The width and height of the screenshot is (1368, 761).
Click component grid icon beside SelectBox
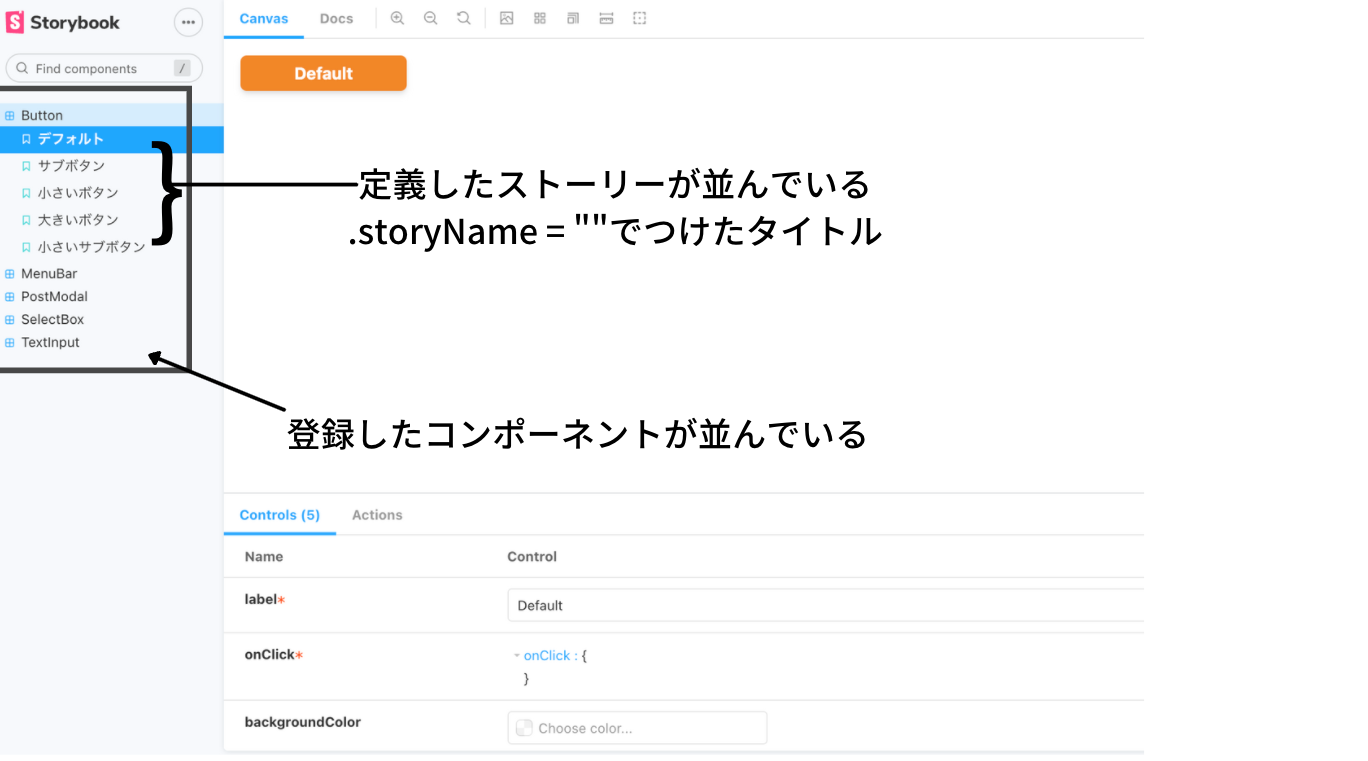tap(10, 319)
